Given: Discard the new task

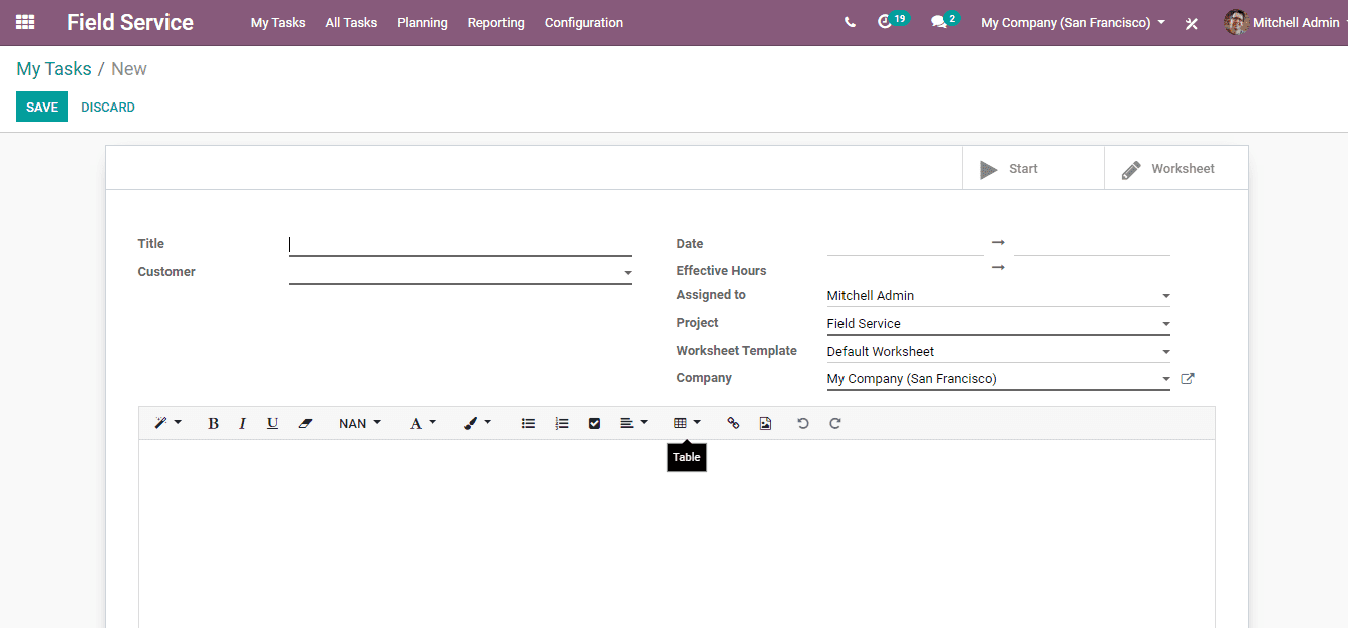Looking at the screenshot, I should (108, 107).
